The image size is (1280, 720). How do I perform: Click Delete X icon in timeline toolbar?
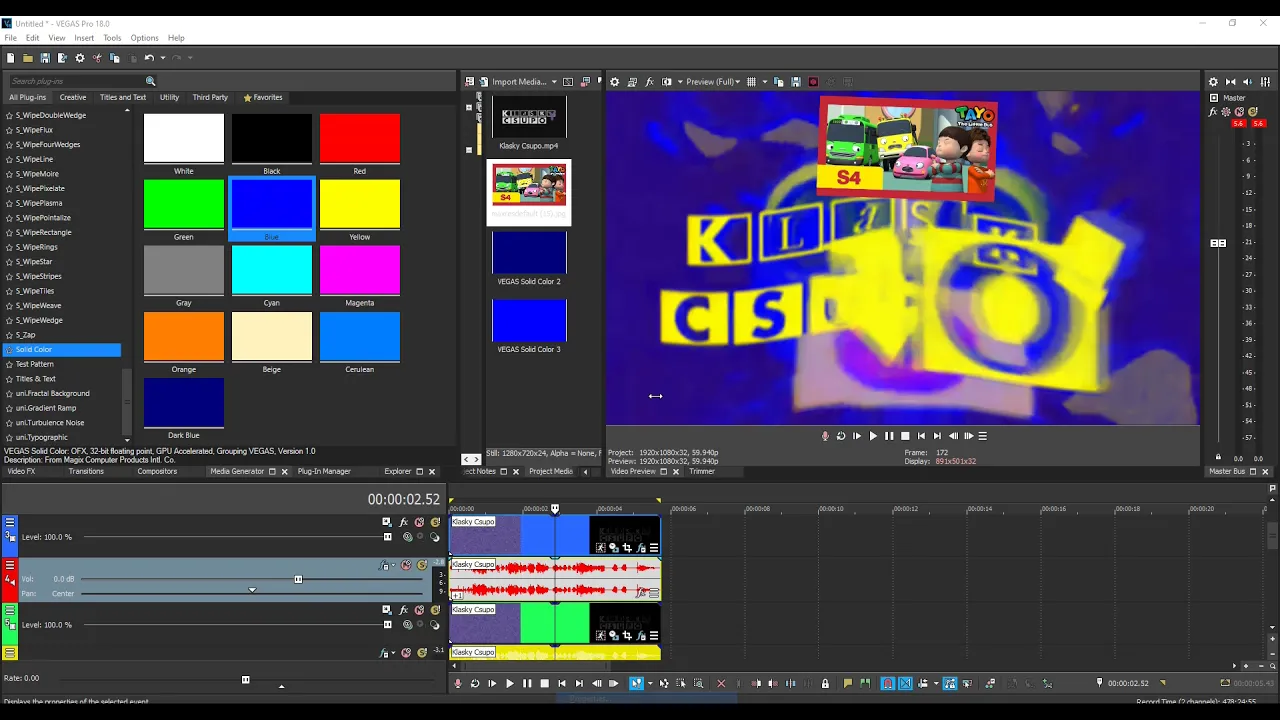pos(721,684)
